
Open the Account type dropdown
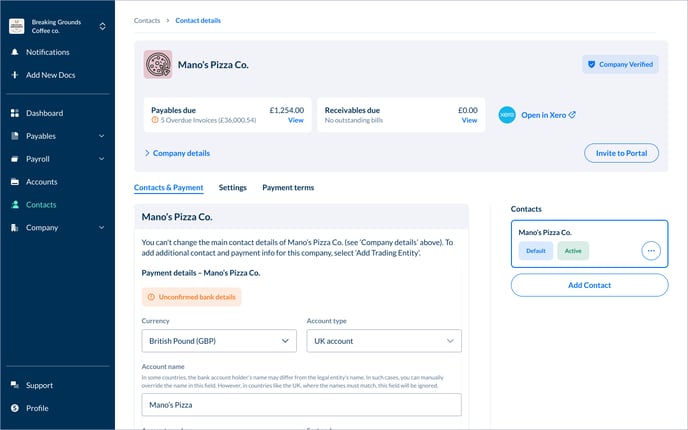tap(384, 341)
